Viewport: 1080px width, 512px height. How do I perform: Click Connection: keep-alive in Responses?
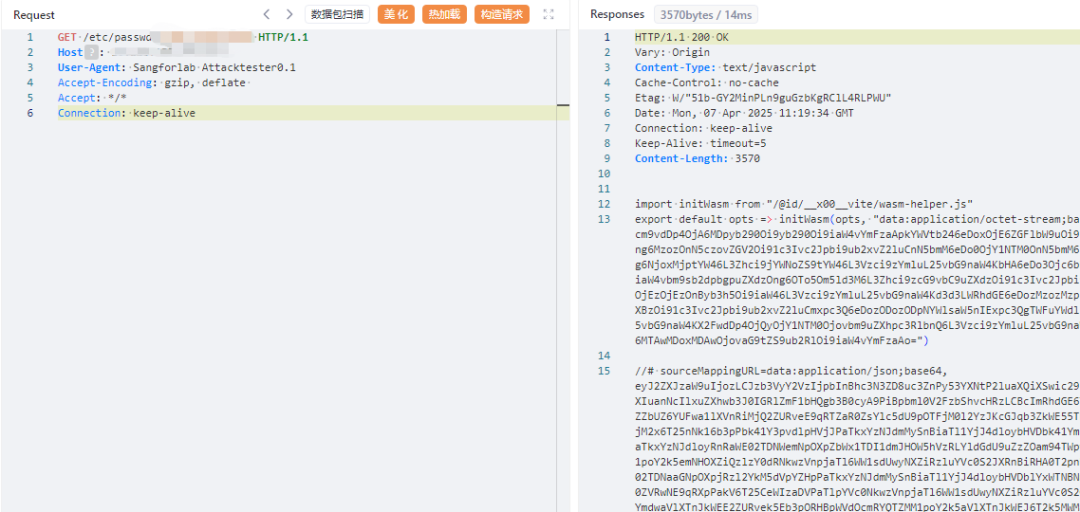click(703, 128)
